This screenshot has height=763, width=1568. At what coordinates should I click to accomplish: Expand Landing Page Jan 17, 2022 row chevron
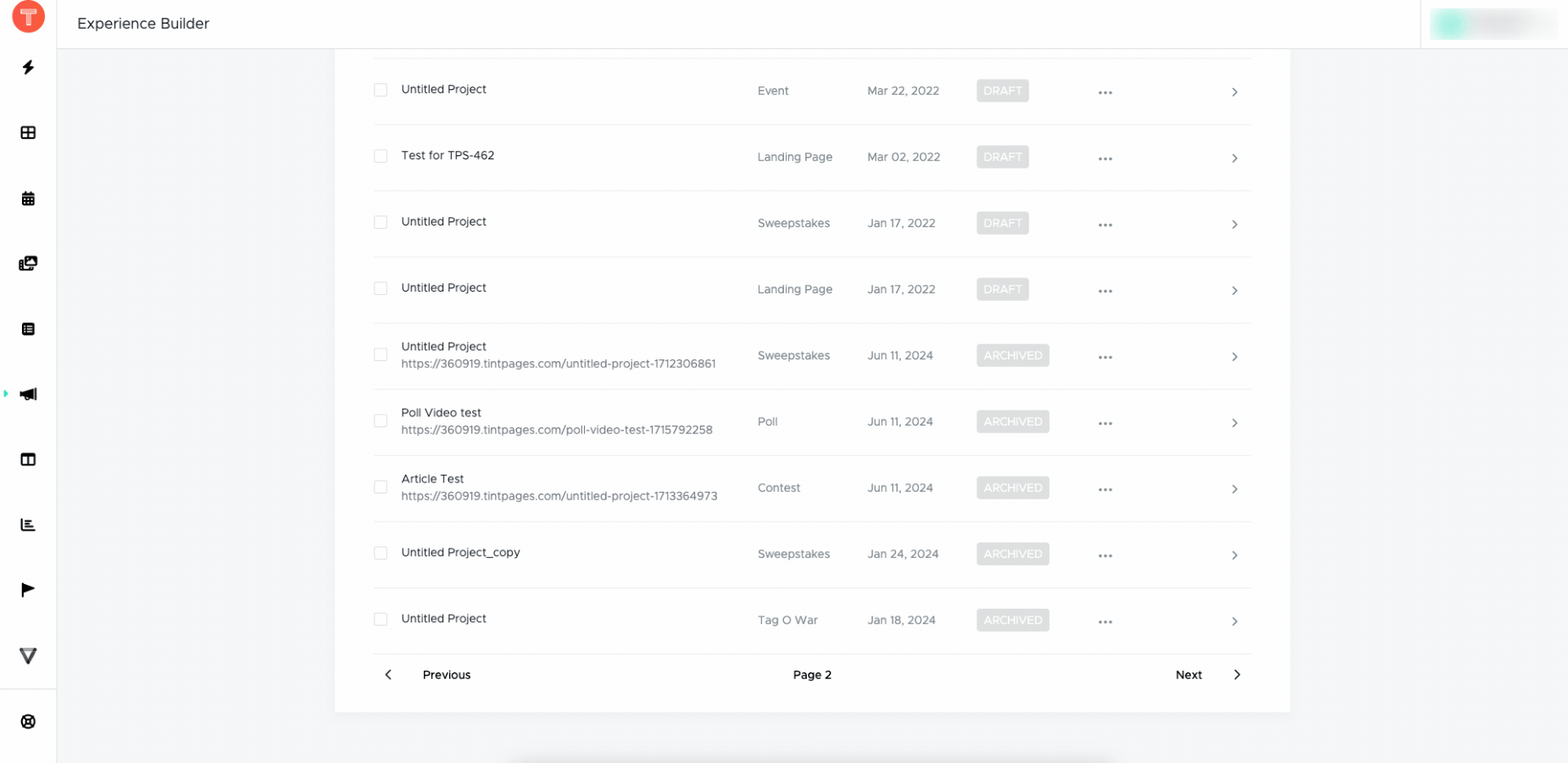(1234, 291)
